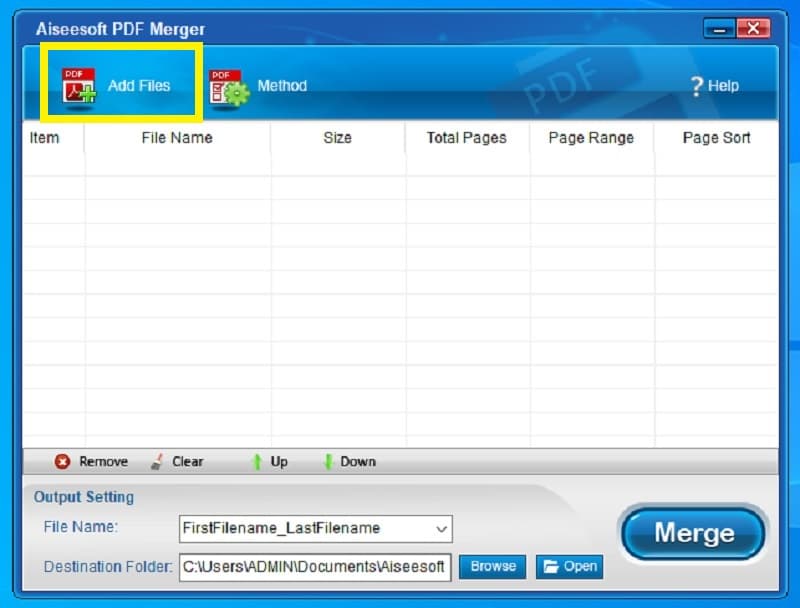
Task: Click the FirstFilename_LastFilename combo box
Action: pos(316,529)
